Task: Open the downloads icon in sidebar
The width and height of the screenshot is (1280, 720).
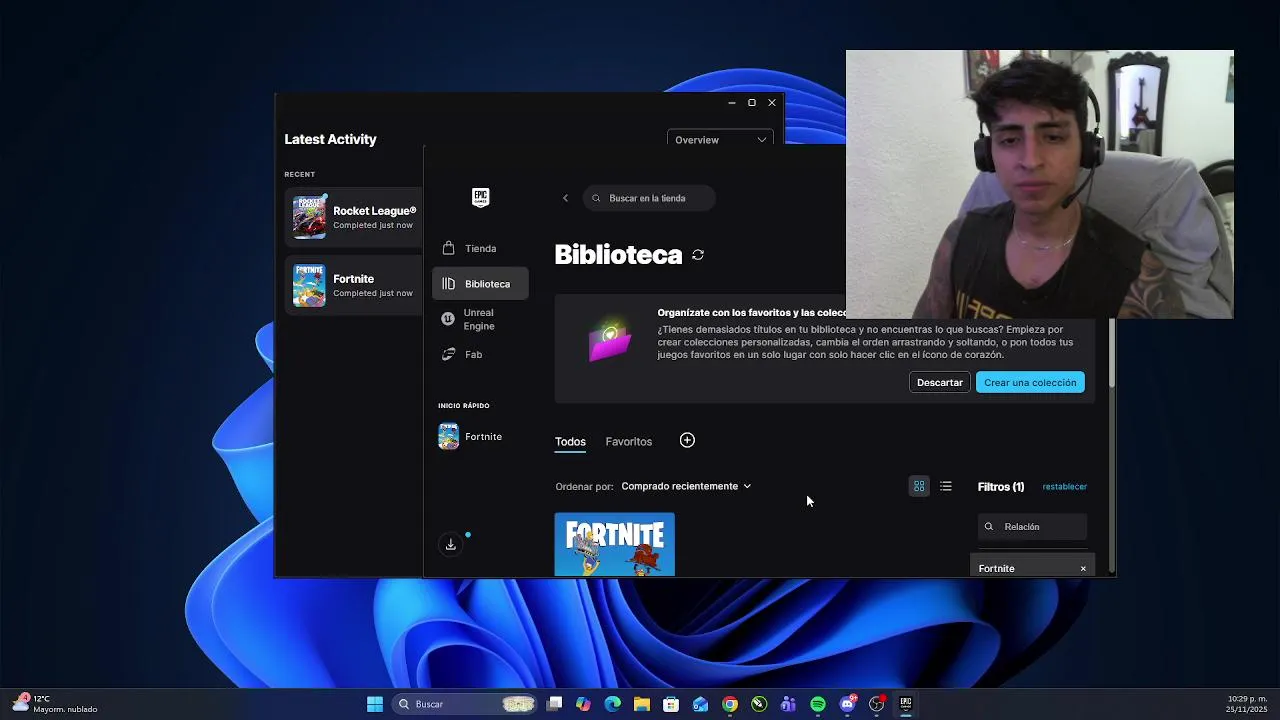Action: [450, 544]
